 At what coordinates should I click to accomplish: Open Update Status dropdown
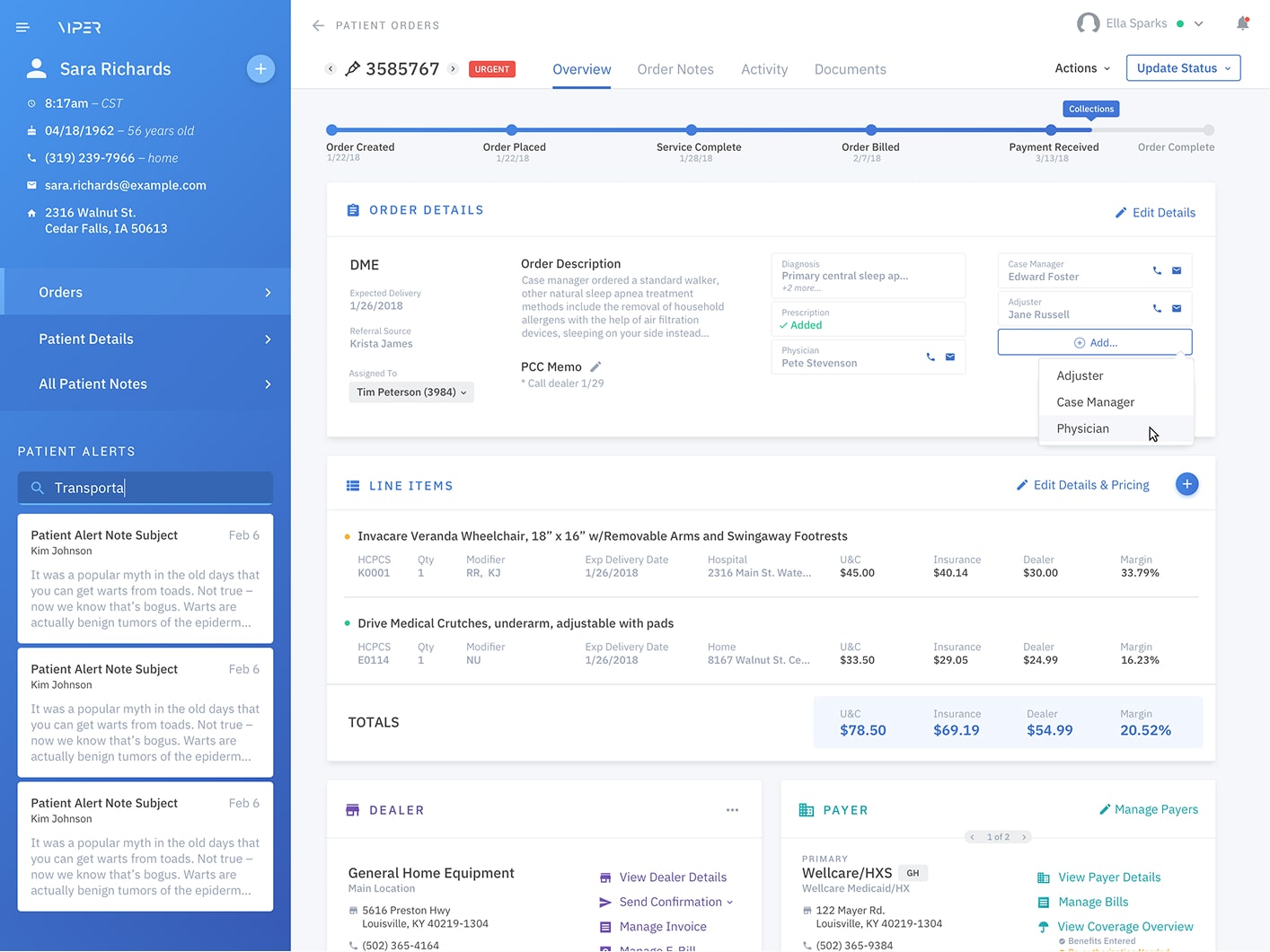point(1184,68)
